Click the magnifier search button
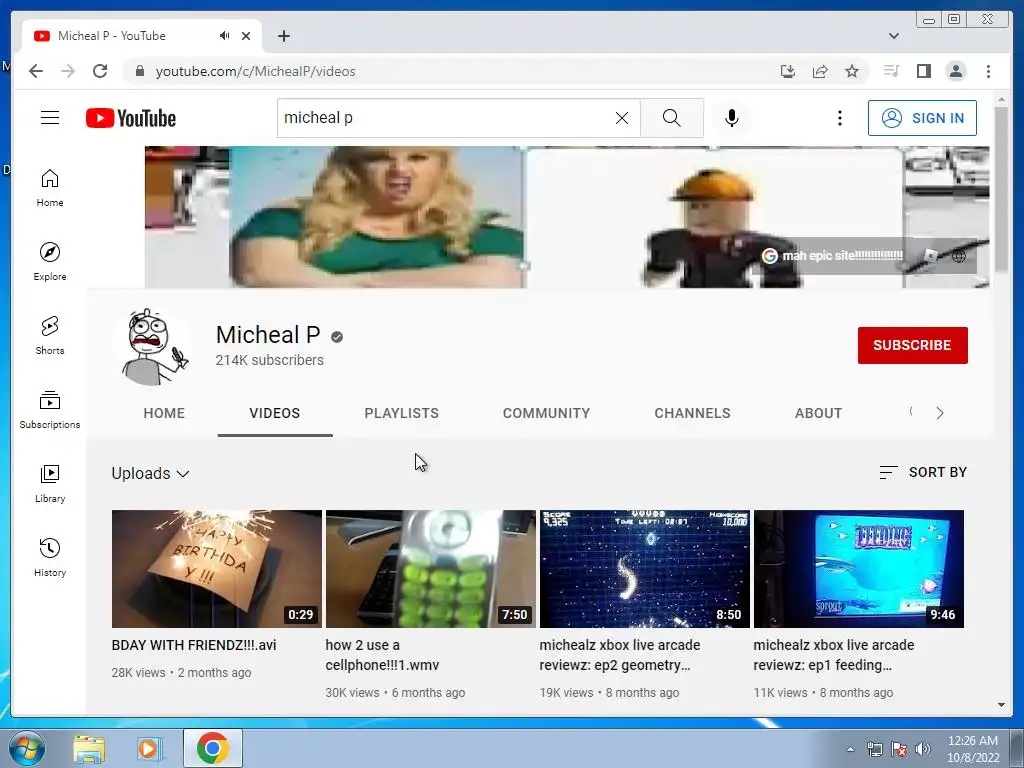The width and height of the screenshot is (1024, 768). (x=671, y=118)
